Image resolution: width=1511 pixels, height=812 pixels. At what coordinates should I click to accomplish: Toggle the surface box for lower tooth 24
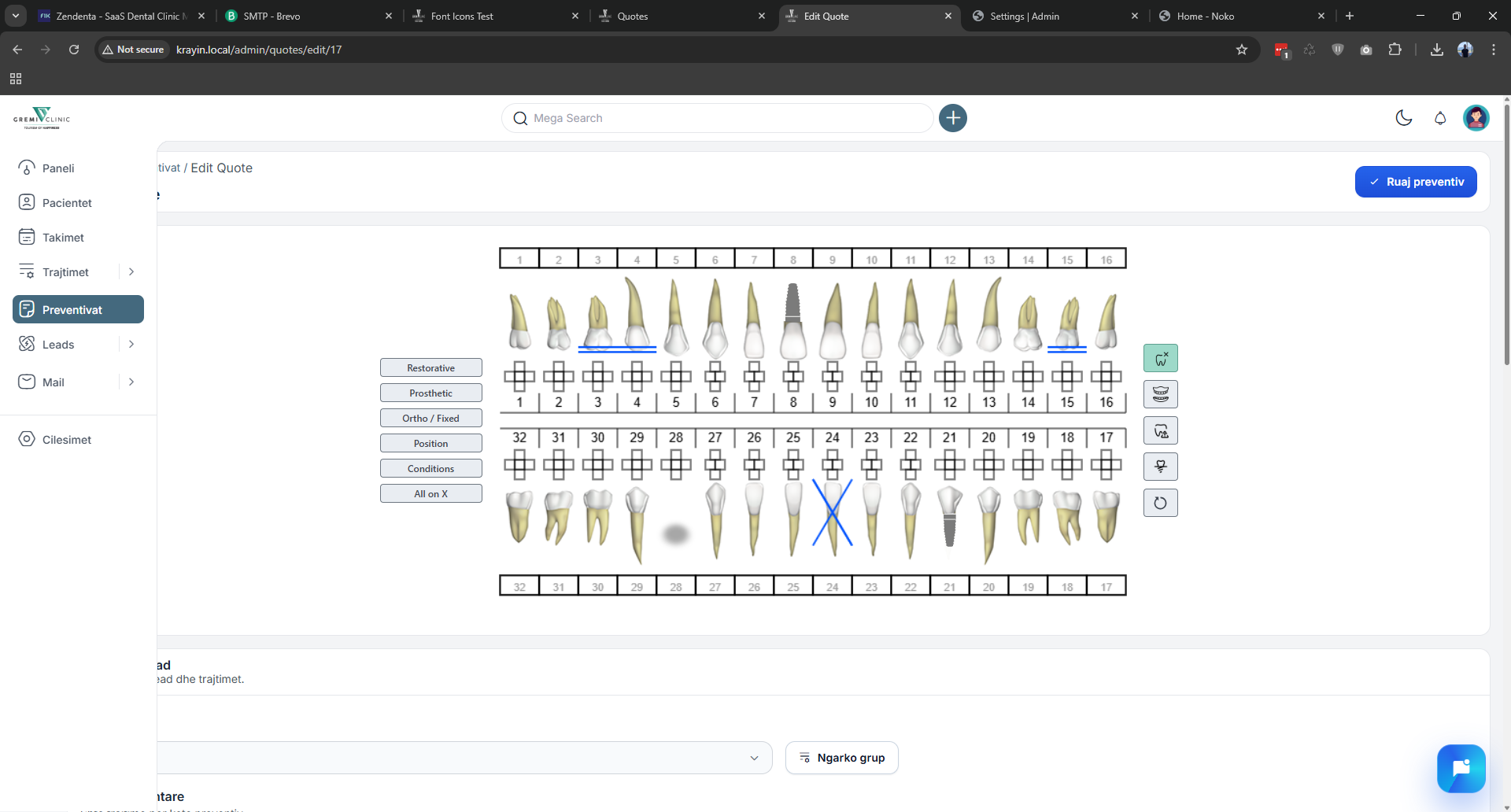click(832, 465)
